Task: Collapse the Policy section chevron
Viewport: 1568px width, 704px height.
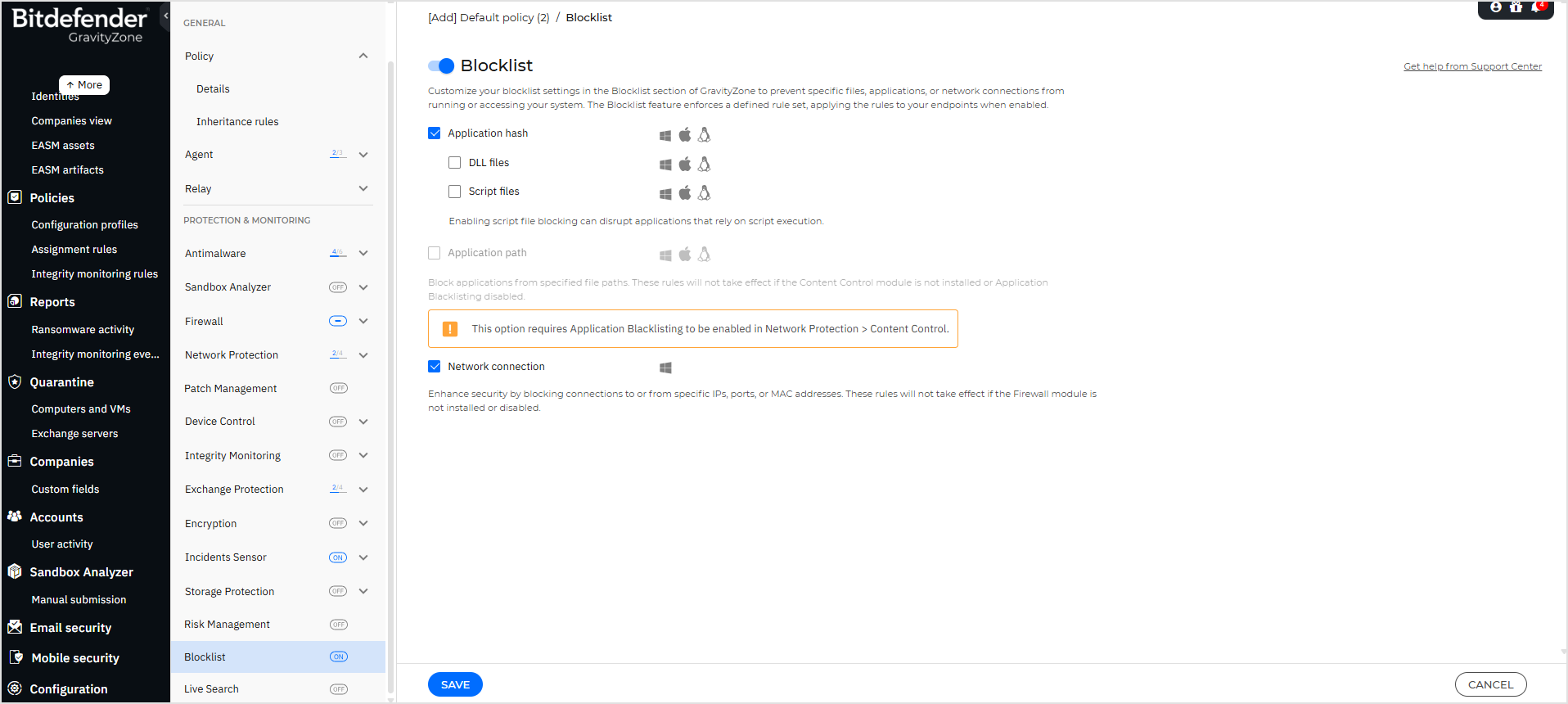Action: click(x=363, y=56)
